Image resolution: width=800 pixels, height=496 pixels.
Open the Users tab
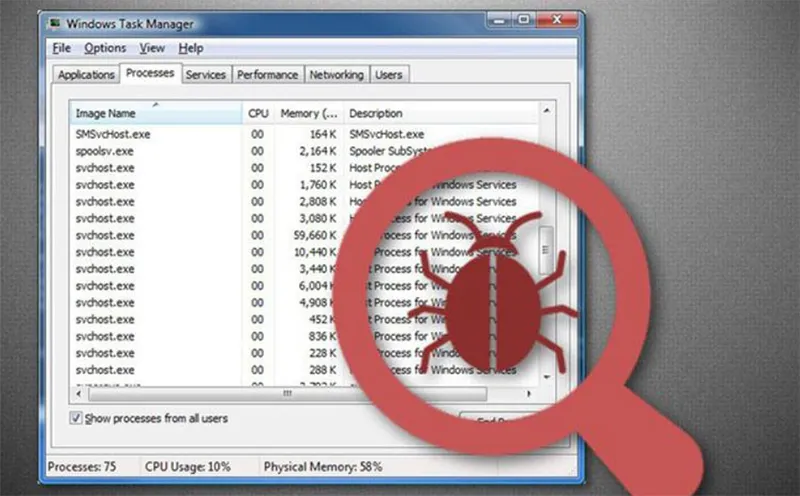coord(389,75)
